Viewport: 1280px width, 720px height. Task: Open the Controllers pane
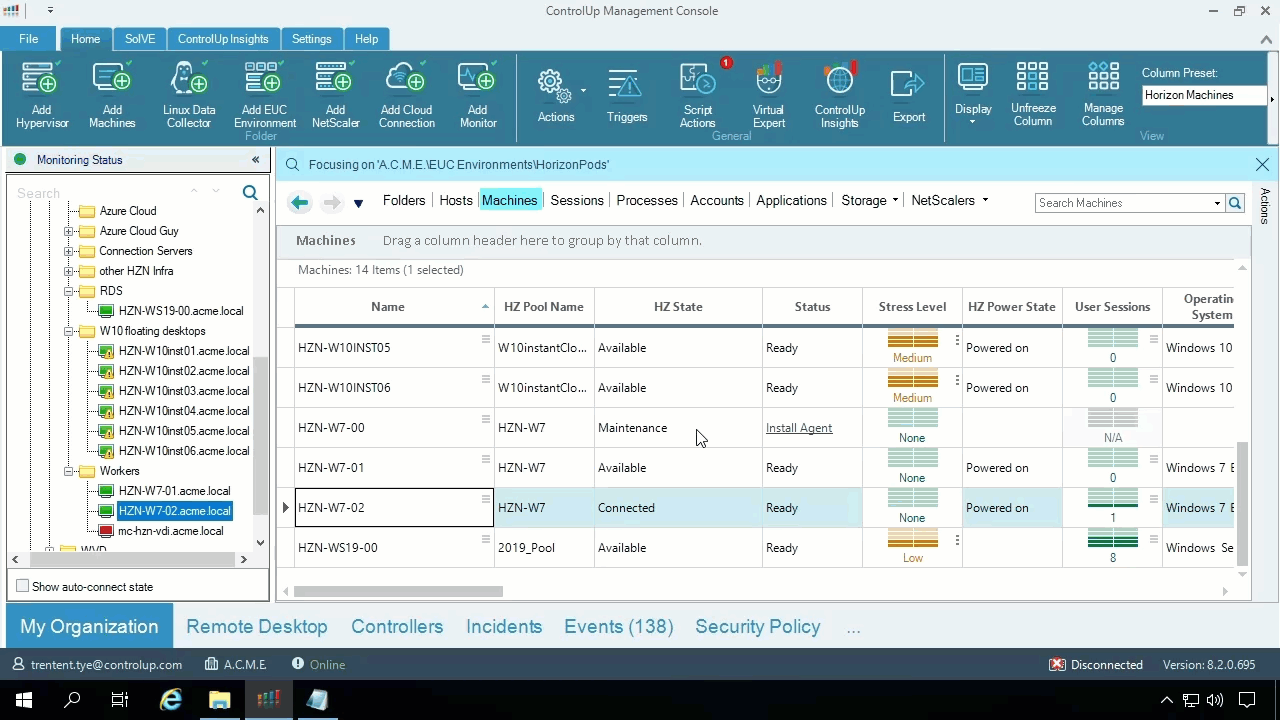pyautogui.click(x=397, y=627)
